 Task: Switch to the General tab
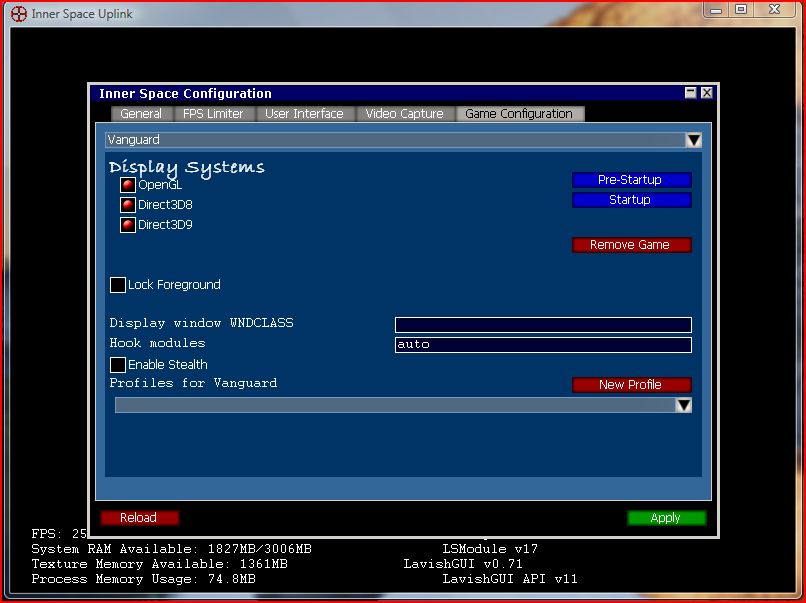(x=140, y=113)
